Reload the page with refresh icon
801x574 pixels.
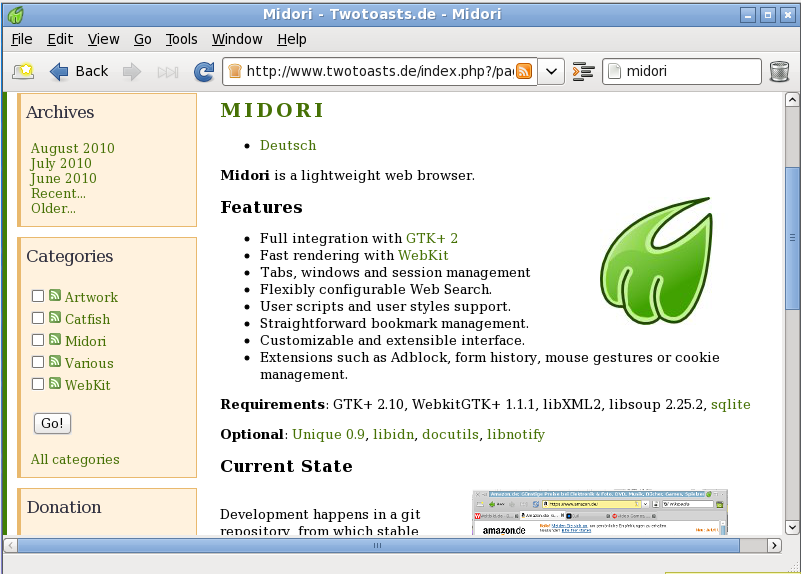204,71
